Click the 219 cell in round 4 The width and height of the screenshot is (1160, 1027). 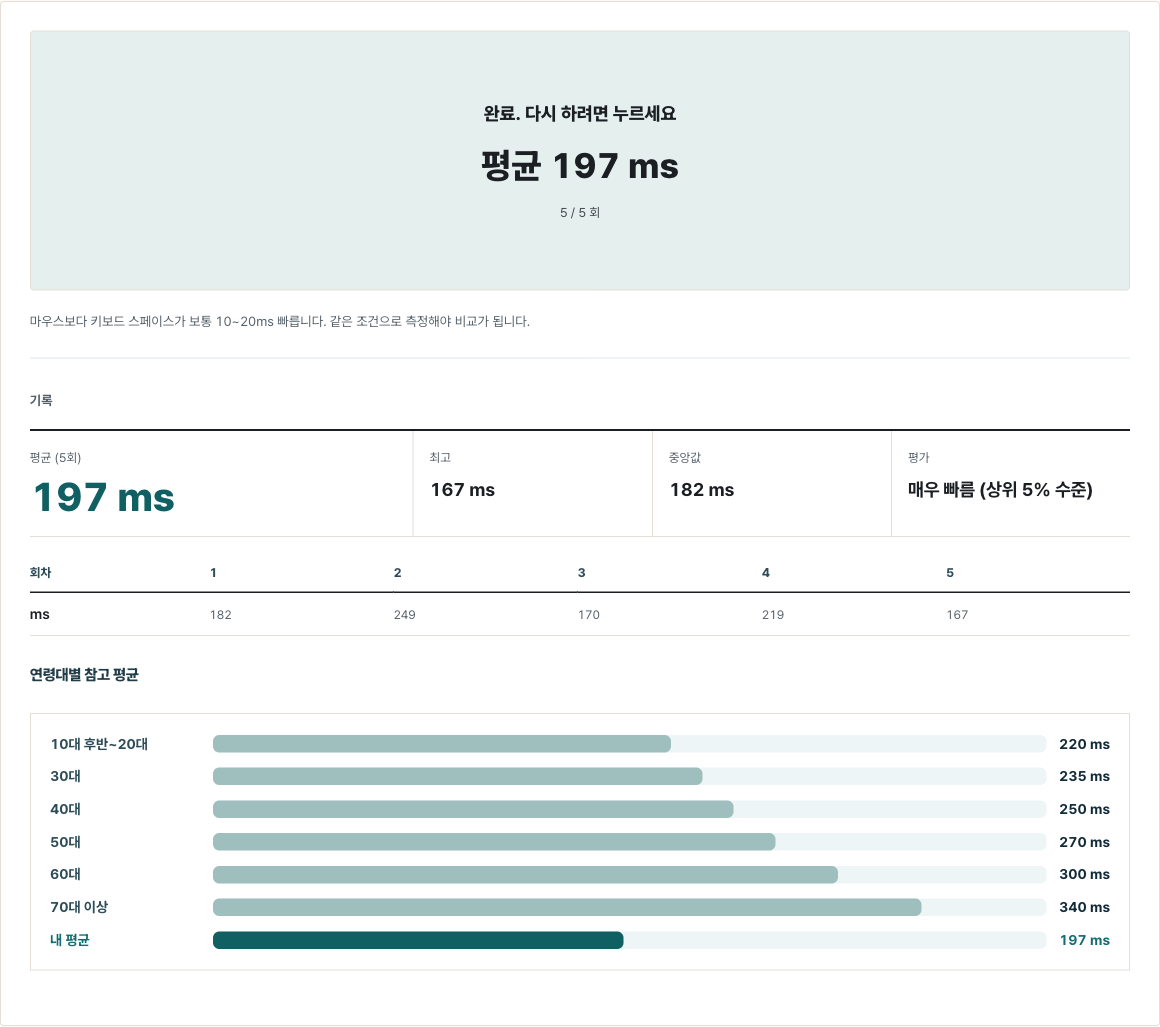point(773,615)
